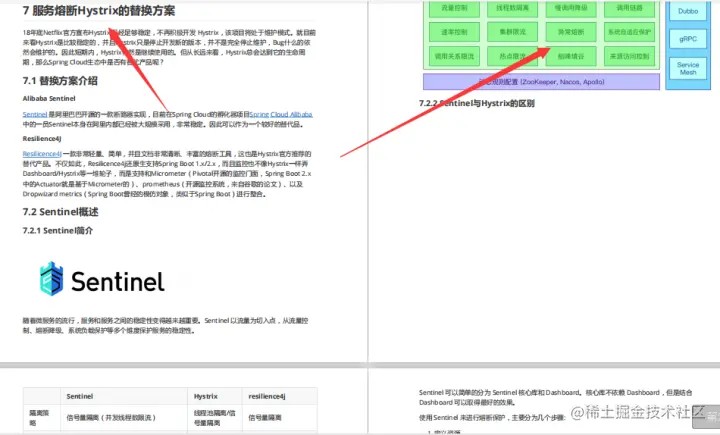Click the 'Hystrix' table column header
This screenshot has height=435, width=720.
[x=215, y=396]
